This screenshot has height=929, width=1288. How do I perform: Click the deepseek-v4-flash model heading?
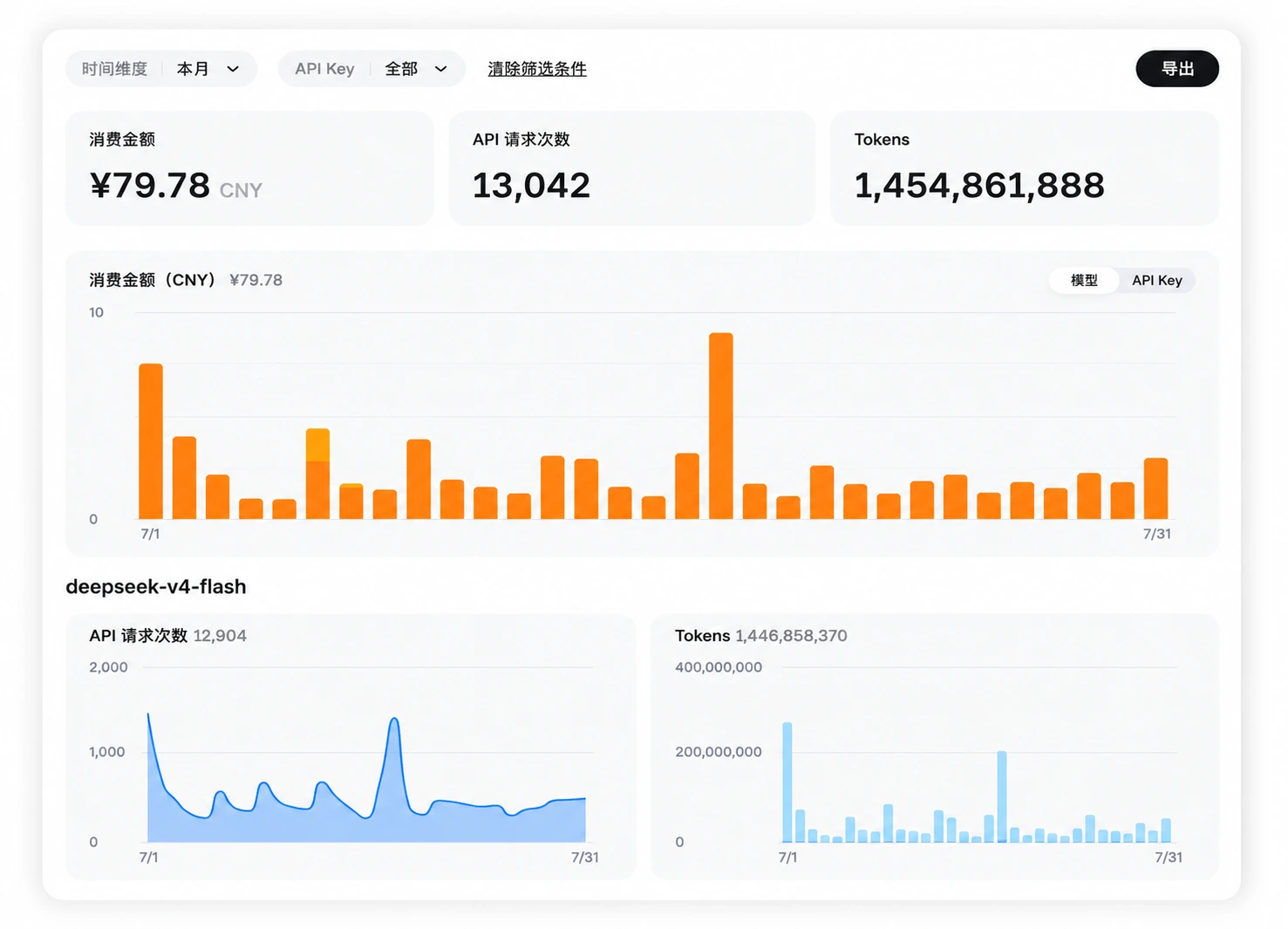click(156, 587)
